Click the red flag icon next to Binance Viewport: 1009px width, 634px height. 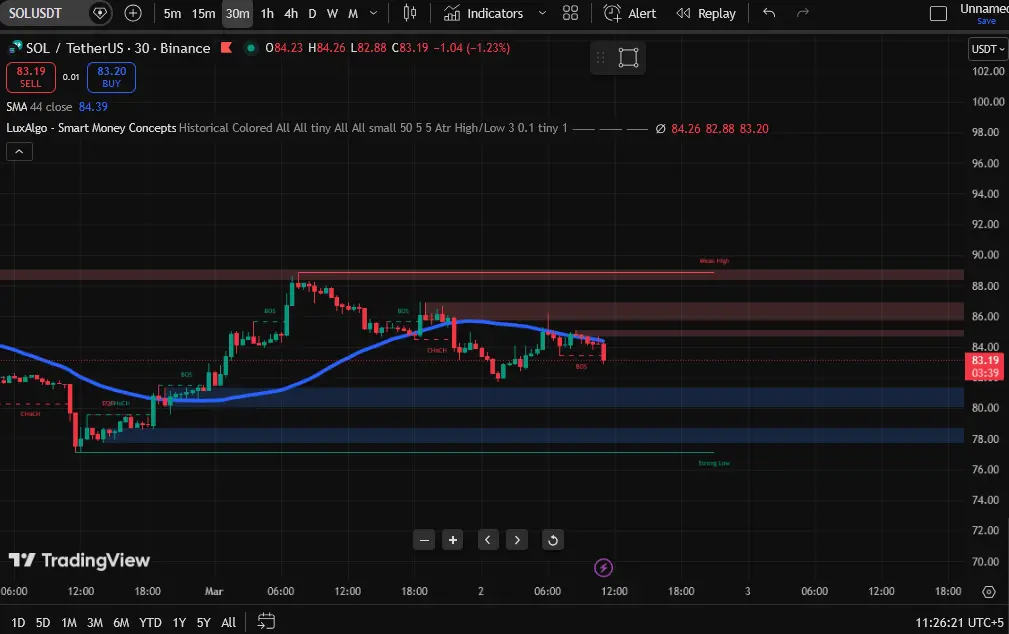tap(227, 48)
